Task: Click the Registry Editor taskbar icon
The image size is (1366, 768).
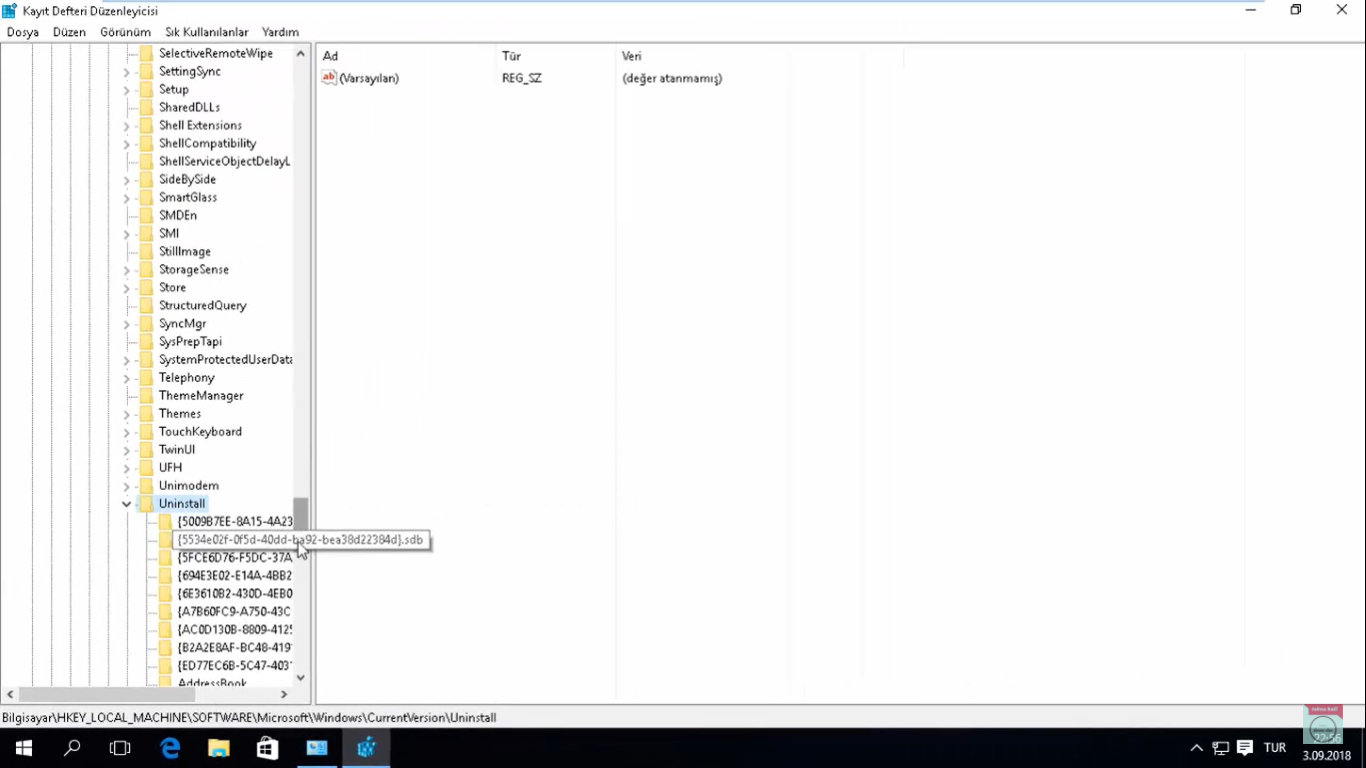Action: pos(366,748)
